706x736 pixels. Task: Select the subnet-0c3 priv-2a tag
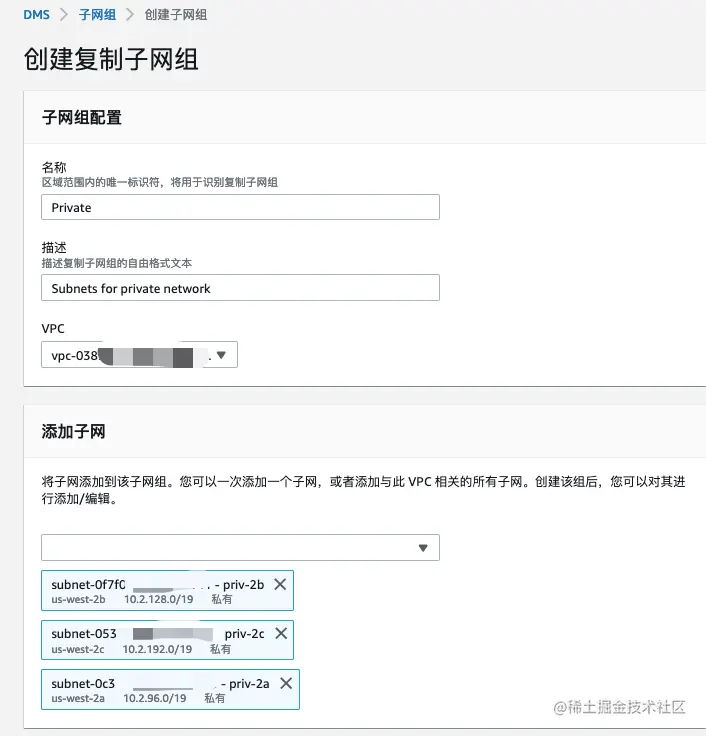point(170,690)
